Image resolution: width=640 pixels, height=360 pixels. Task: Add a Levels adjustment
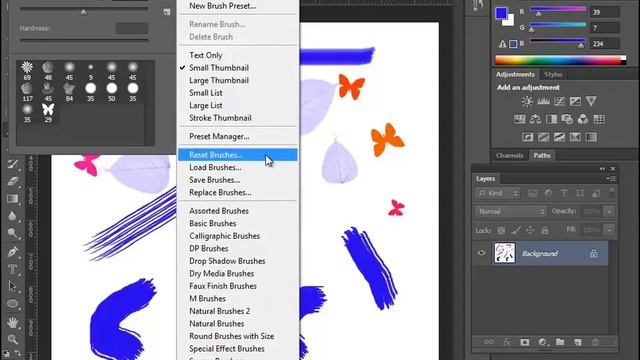(543, 101)
